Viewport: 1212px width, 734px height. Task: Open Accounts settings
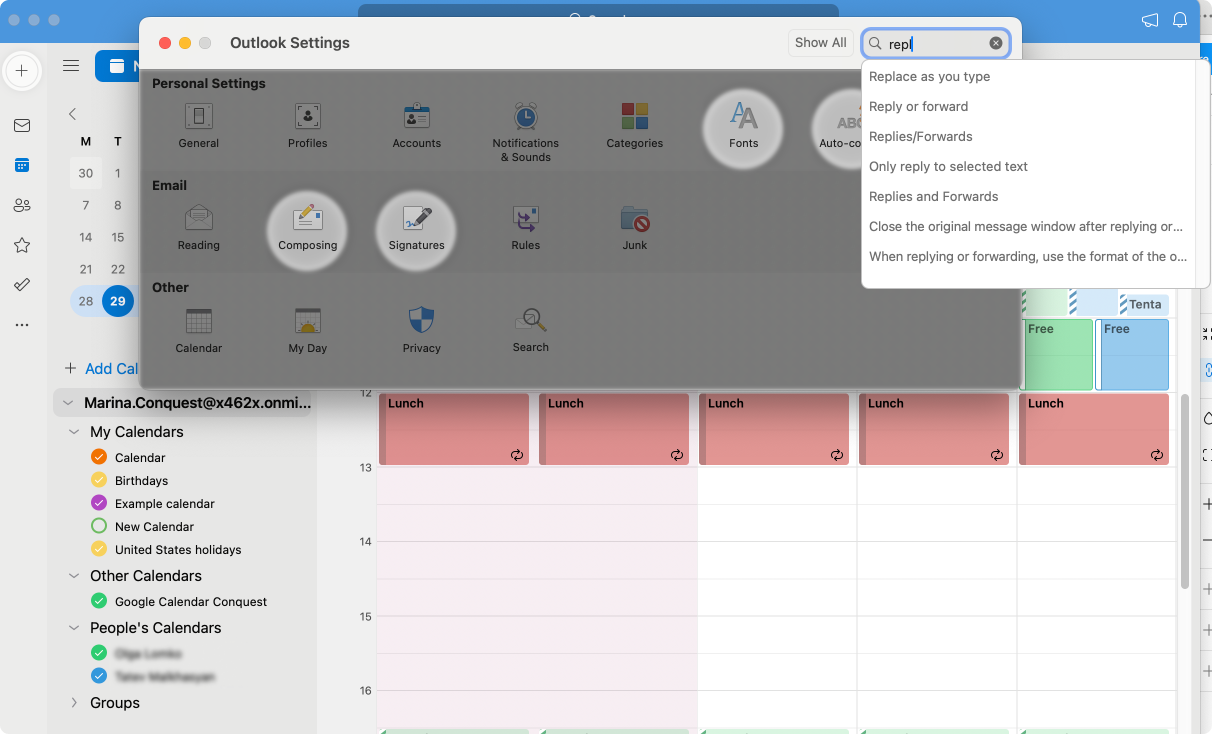(x=416, y=125)
